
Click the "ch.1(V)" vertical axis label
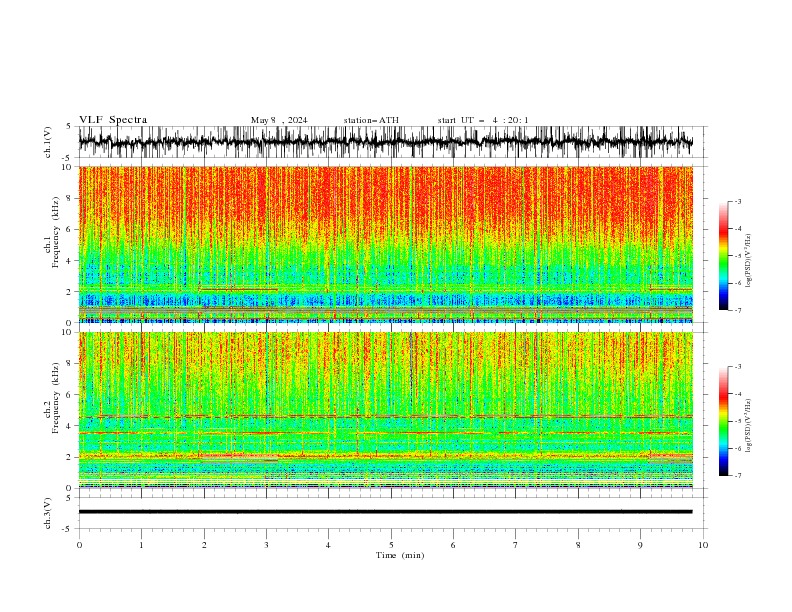[x=48, y=142]
